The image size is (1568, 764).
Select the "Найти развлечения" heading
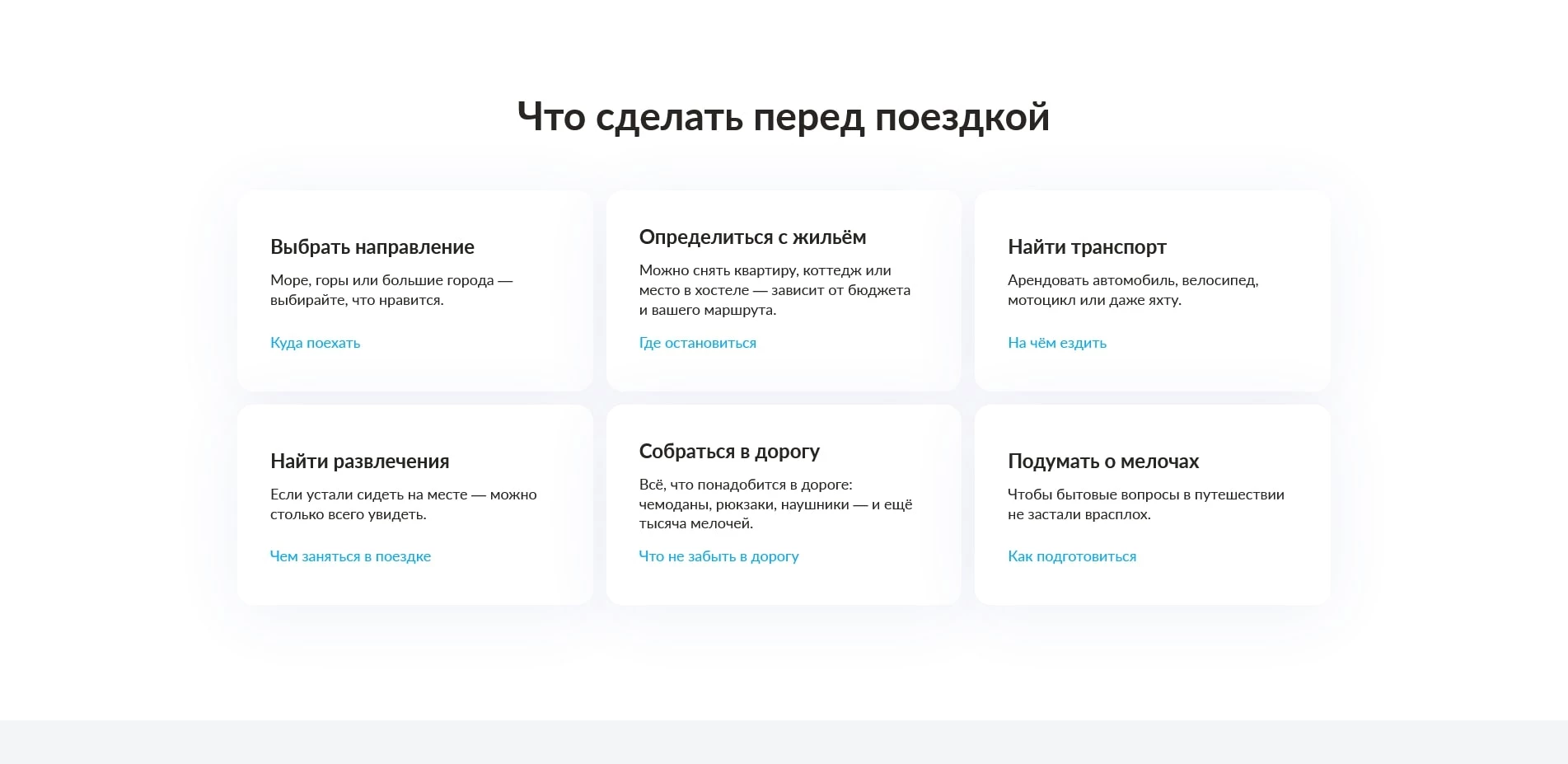click(360, 462)
